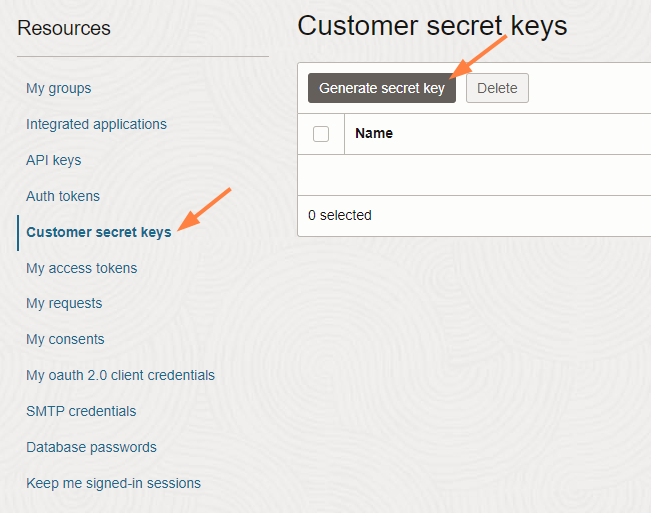Screen dimensions: 651x513
Task: Open Keep me signed-in sessions
Action: (113, 483)
